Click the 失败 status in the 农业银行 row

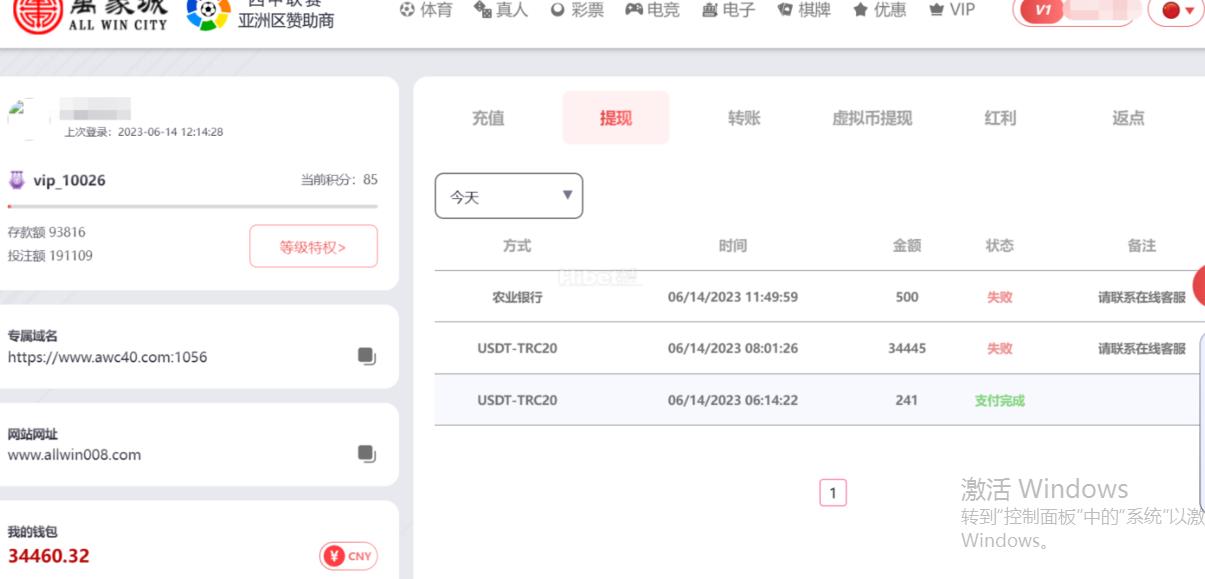coord(1000,297)
